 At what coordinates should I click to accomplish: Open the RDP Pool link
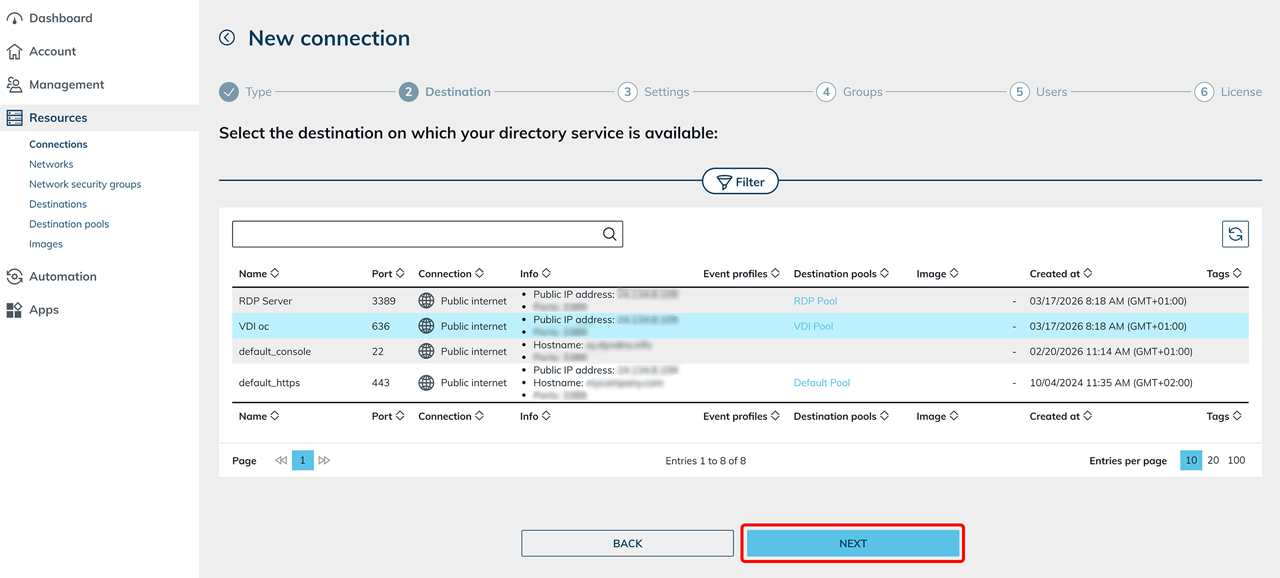click(815, 301)
